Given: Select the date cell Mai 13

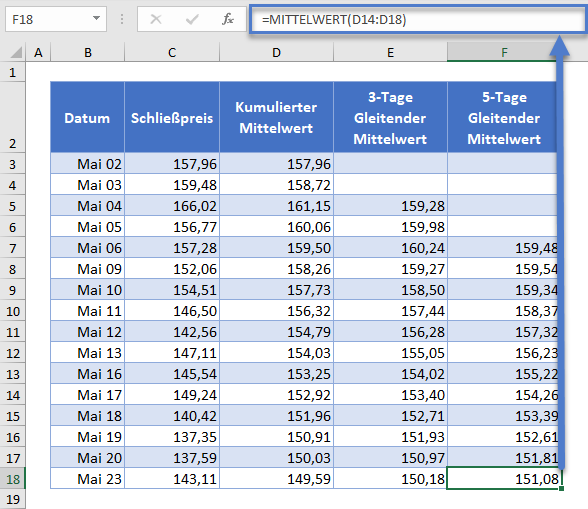Looking at the screenshot, I should coord(87,353).
